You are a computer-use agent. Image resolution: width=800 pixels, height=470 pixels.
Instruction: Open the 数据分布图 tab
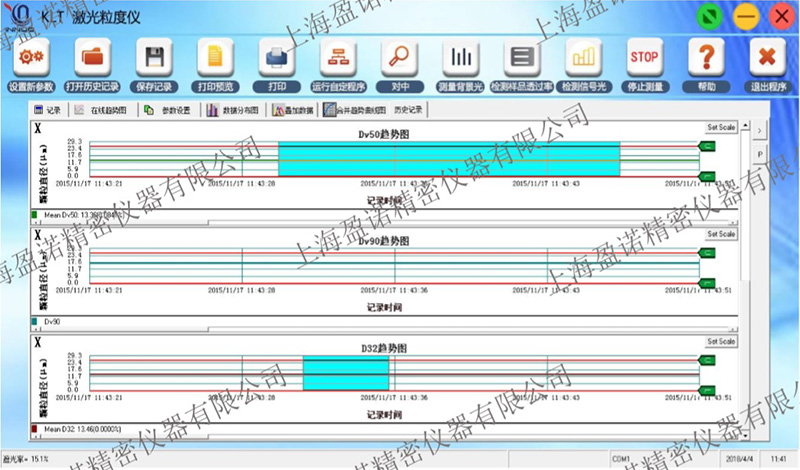[x=234, y=110]
